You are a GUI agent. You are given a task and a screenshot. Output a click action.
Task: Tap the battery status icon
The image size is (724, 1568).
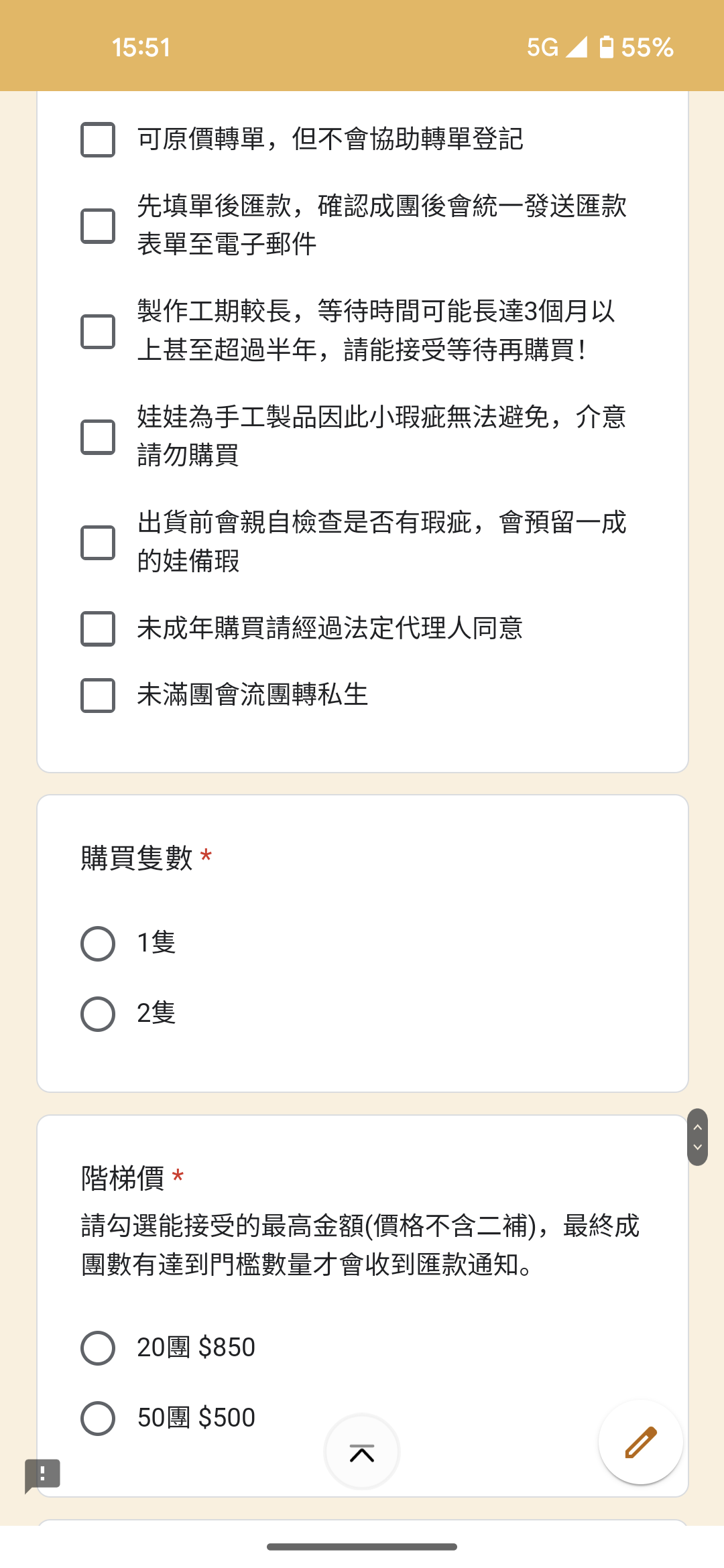point(606,48)
